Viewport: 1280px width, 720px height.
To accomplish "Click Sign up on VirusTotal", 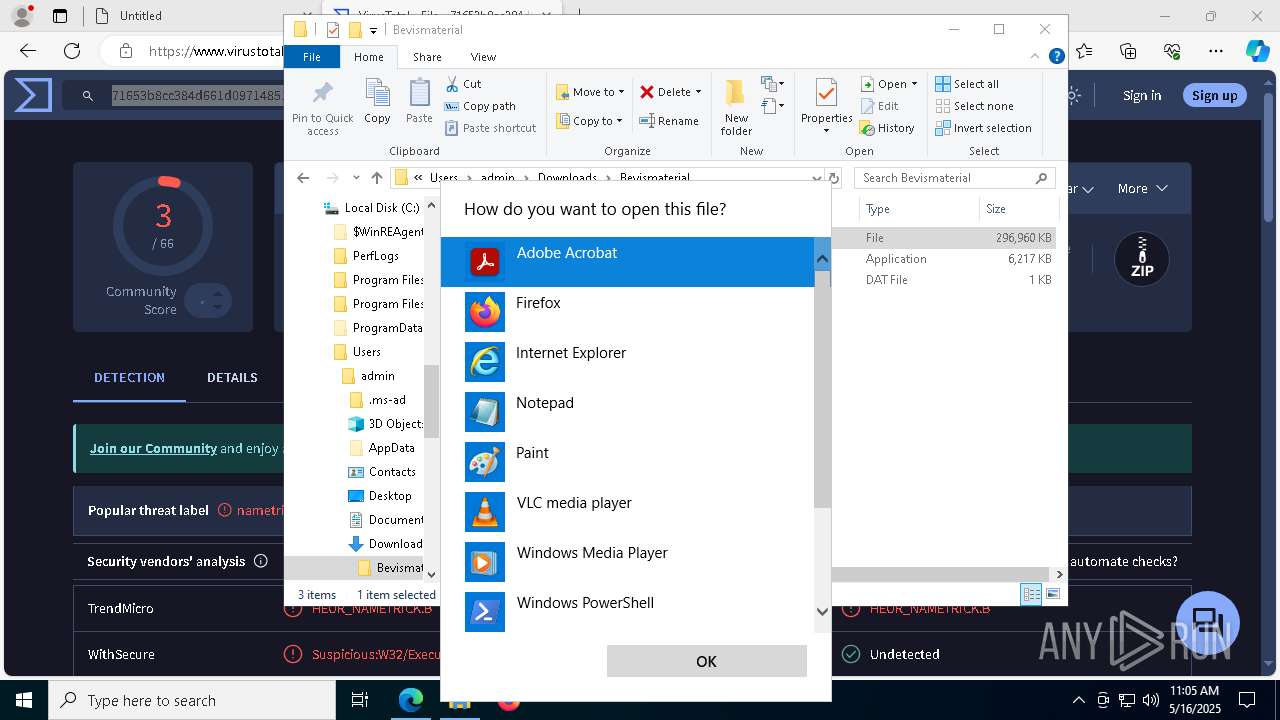I will (x=1215, y=95).
